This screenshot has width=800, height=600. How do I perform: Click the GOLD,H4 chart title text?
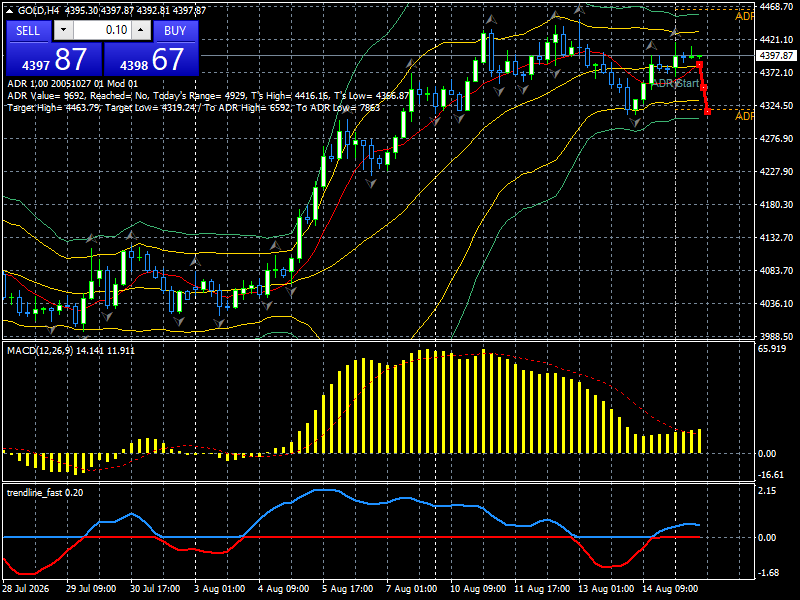pos(39,10)
